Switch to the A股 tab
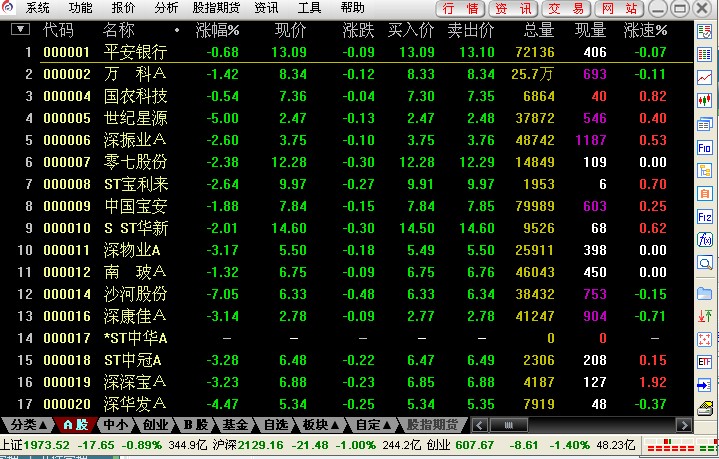The height and width of the screenshot is (459, 719). point(75,425)
